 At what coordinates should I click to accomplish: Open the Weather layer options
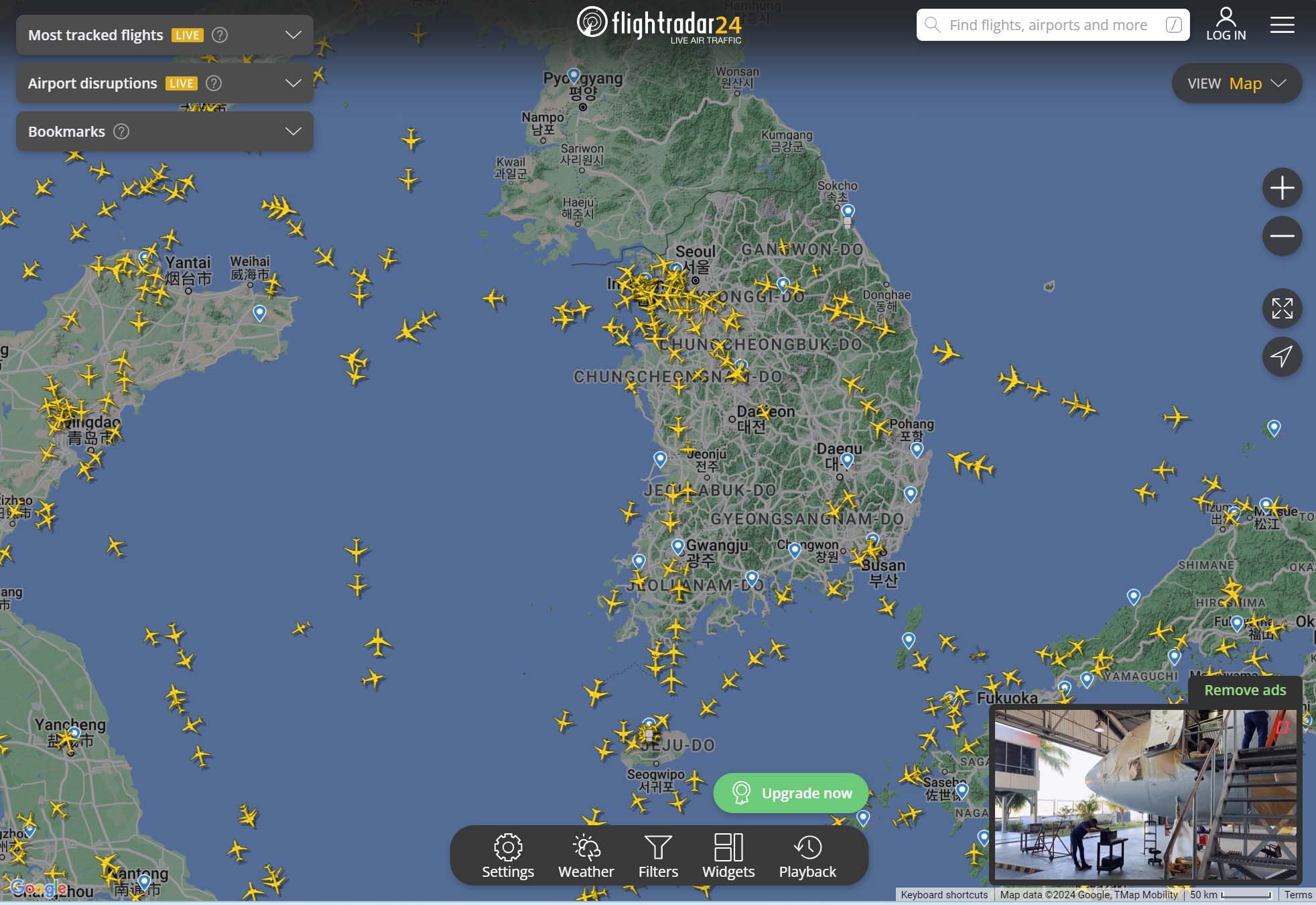pos(586,855)
